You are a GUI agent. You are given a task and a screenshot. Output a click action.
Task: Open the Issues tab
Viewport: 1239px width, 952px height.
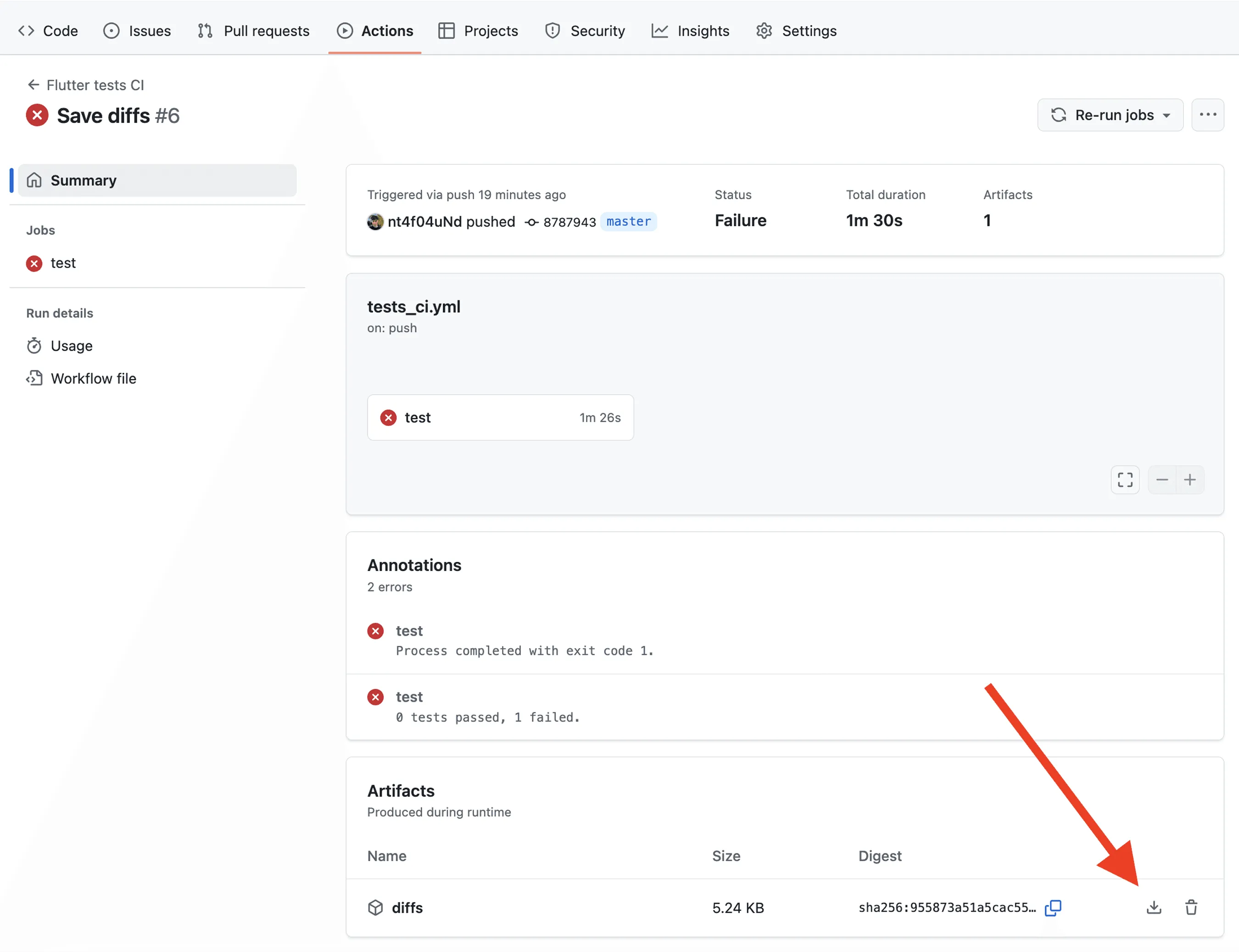(137, 31)
